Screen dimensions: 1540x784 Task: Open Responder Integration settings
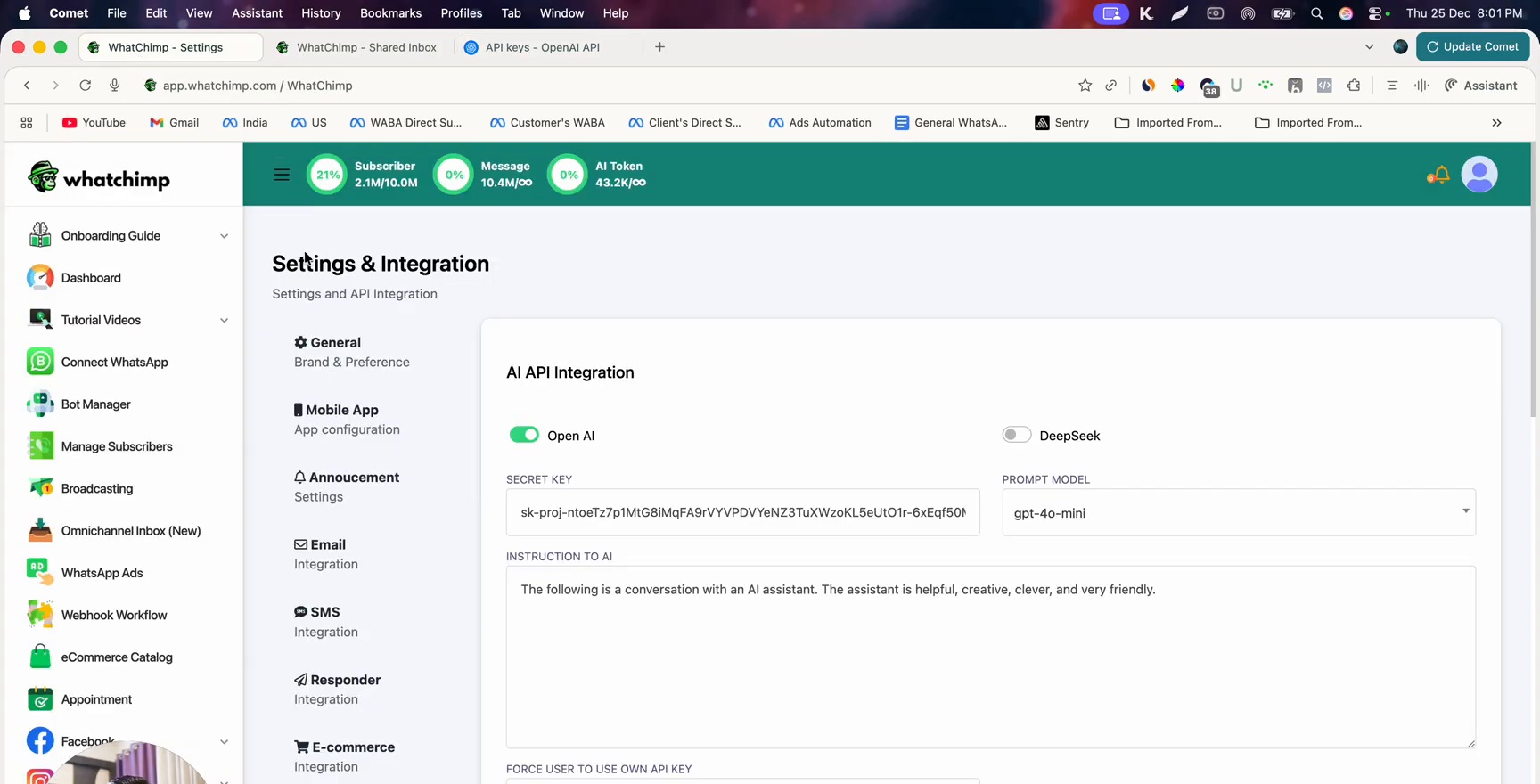click(x=338, y=690)
